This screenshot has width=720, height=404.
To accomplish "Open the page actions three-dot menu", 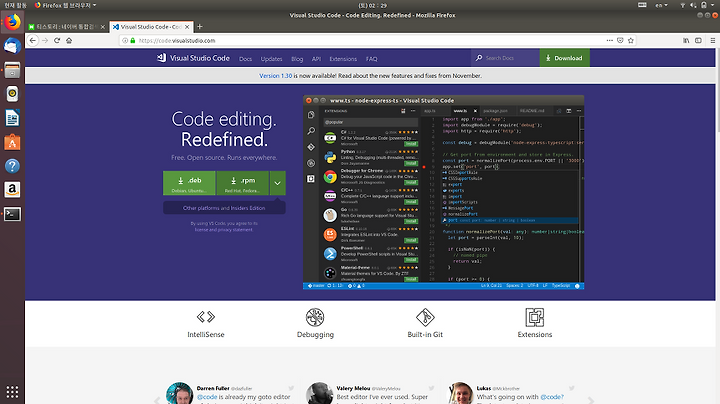I will 609,40.
